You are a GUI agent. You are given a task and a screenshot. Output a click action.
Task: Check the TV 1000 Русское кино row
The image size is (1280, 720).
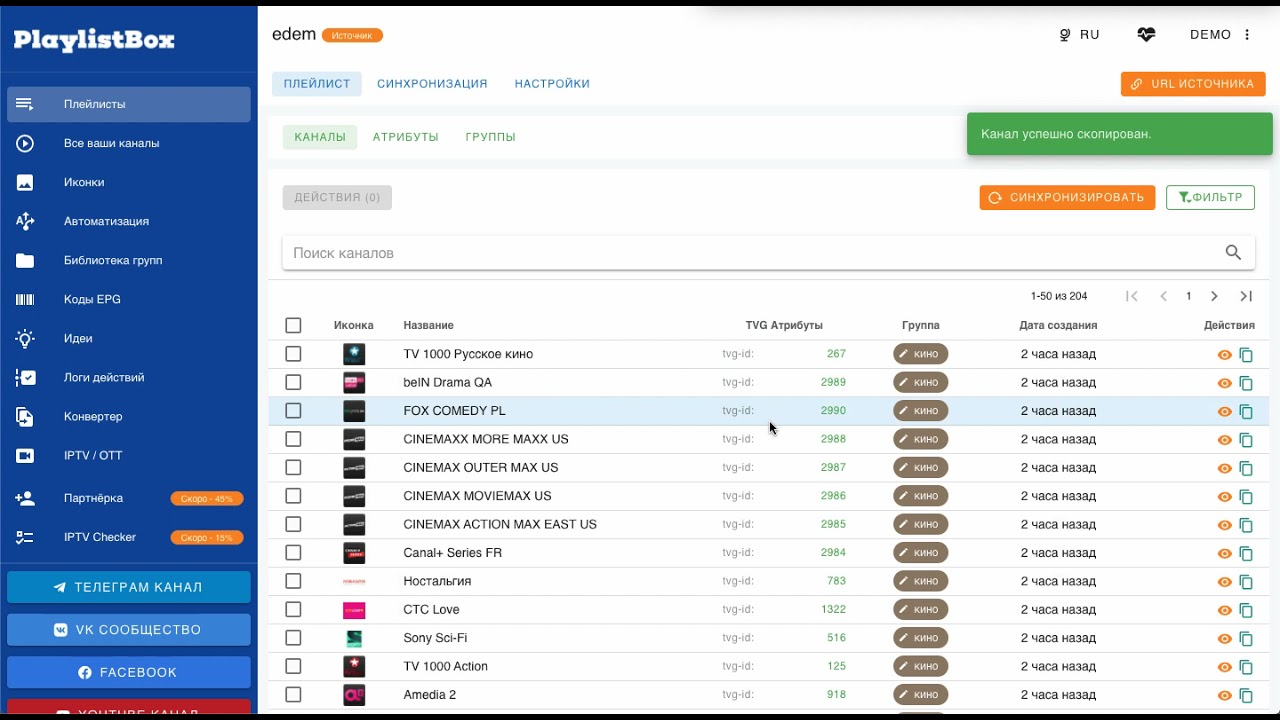(293, 354)
